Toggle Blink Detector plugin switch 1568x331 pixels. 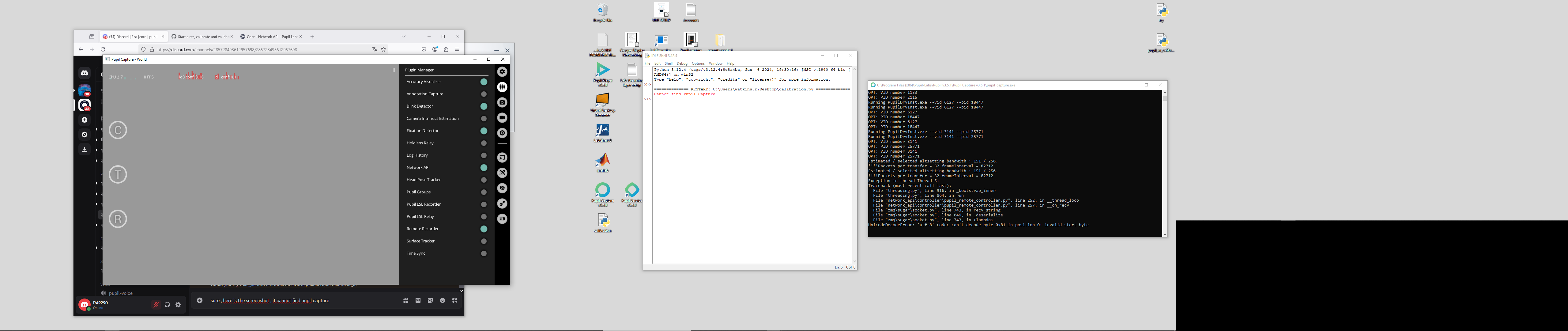click(484, 106)
